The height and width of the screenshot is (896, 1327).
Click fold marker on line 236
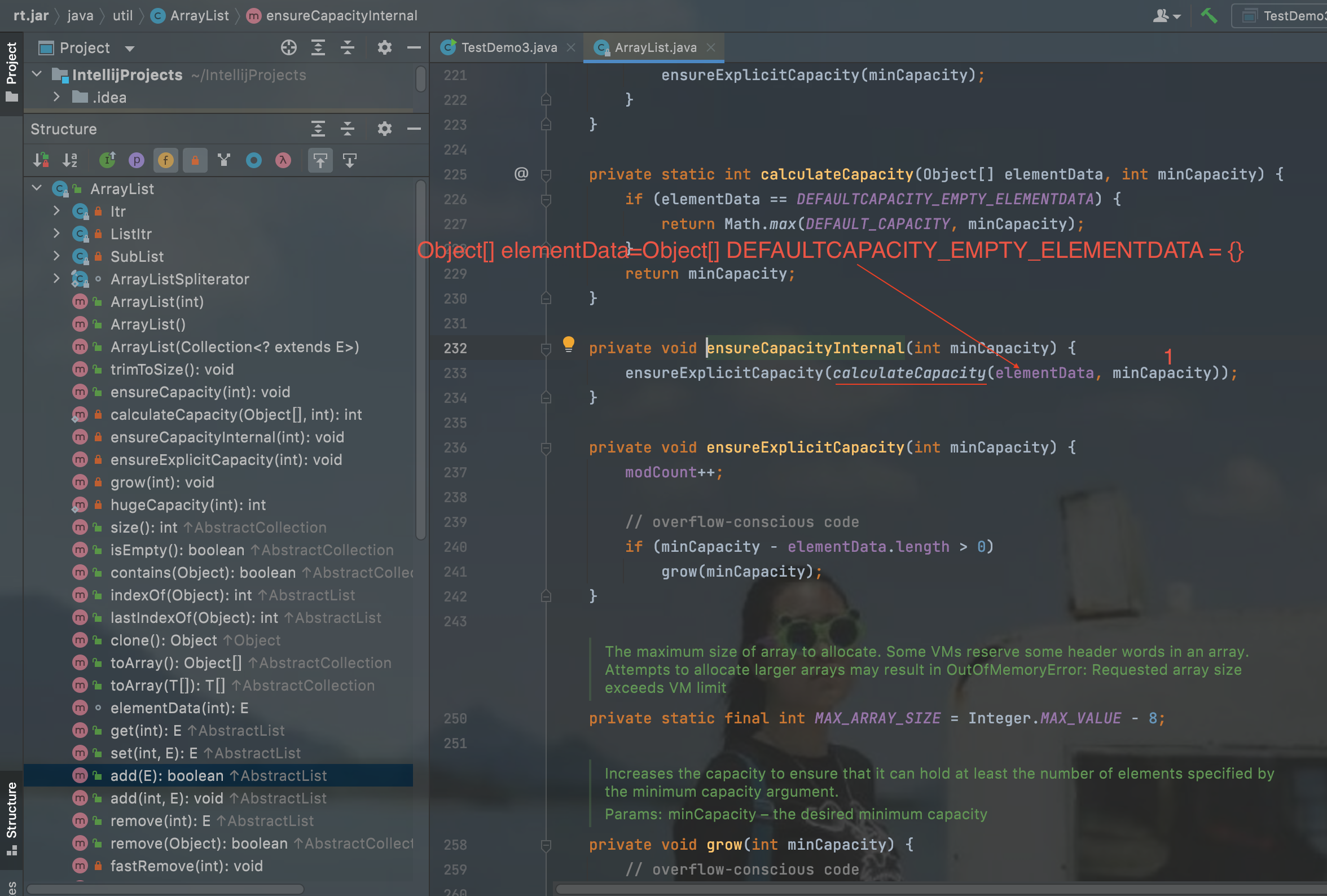pos(546,447)
